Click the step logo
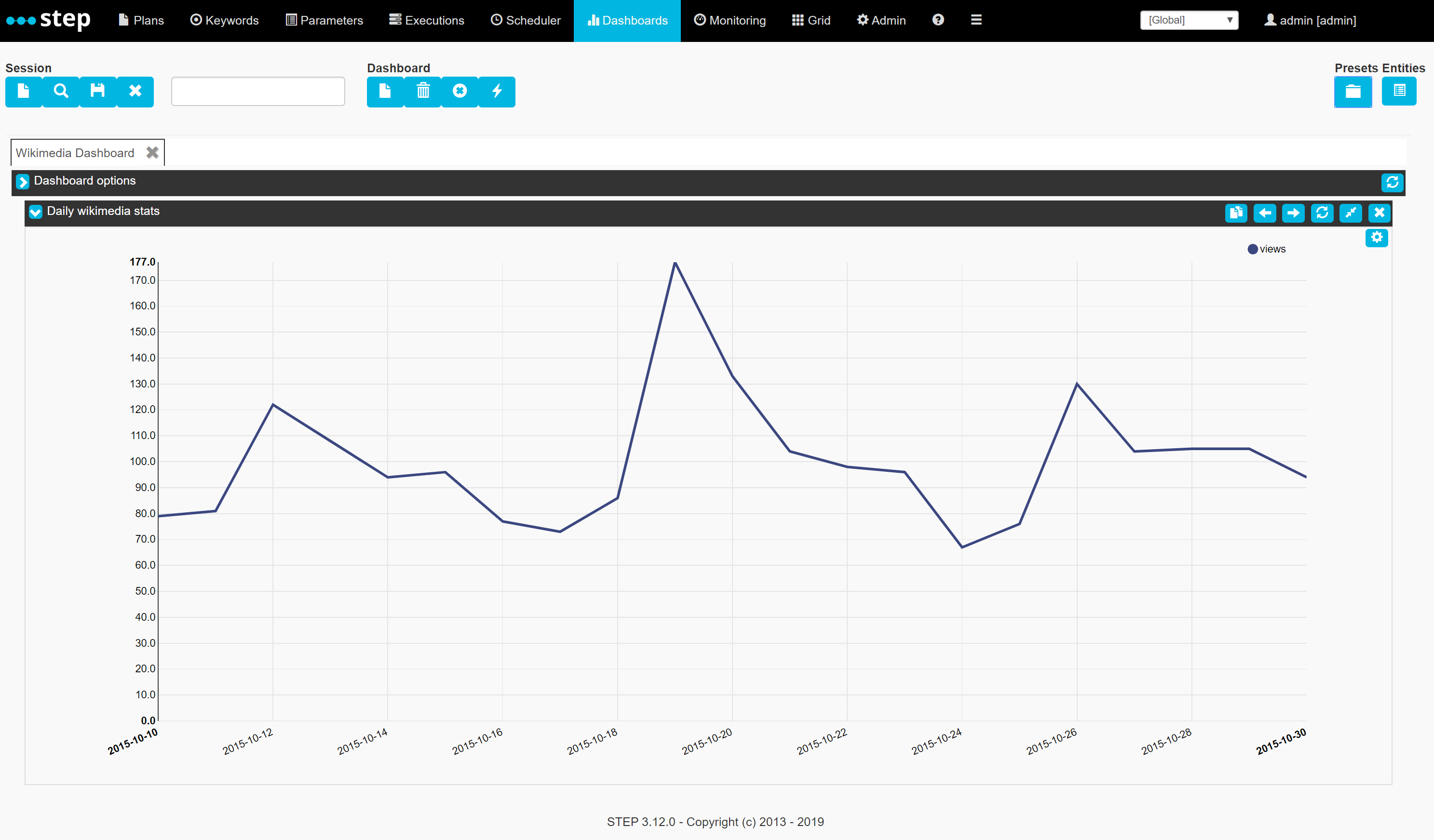This screenshot has height=840, width=1434. (48, 20)
